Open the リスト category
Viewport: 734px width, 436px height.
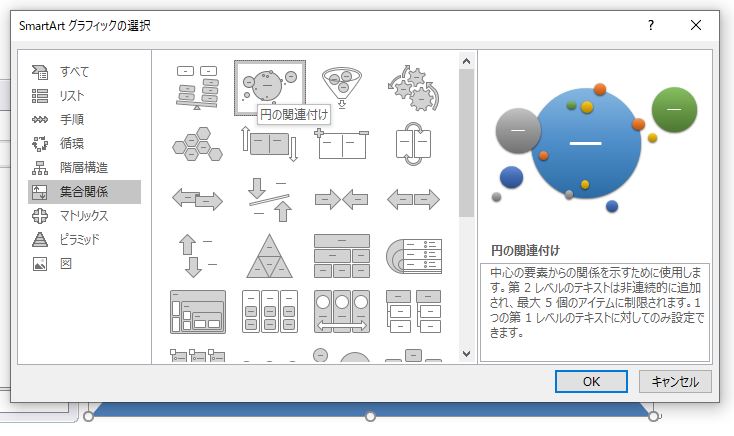tap(84, 96)
